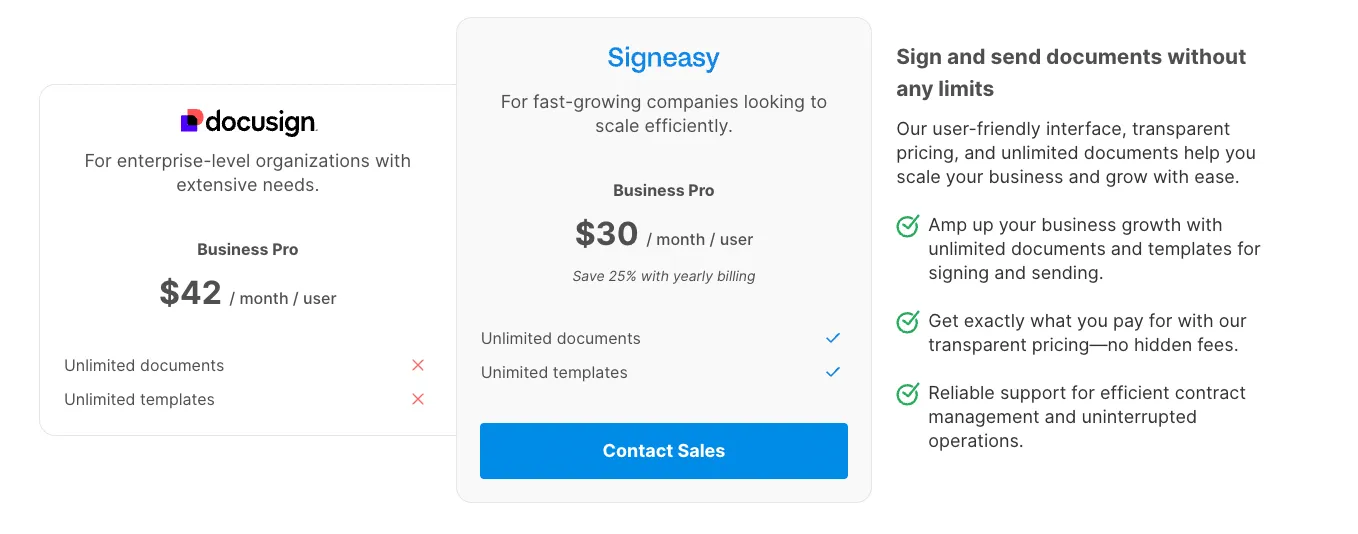Click green check icon beside transparent pricing point
This screenshot has width=1358, height=534.
pyautogui.click(x=908, y=322)
